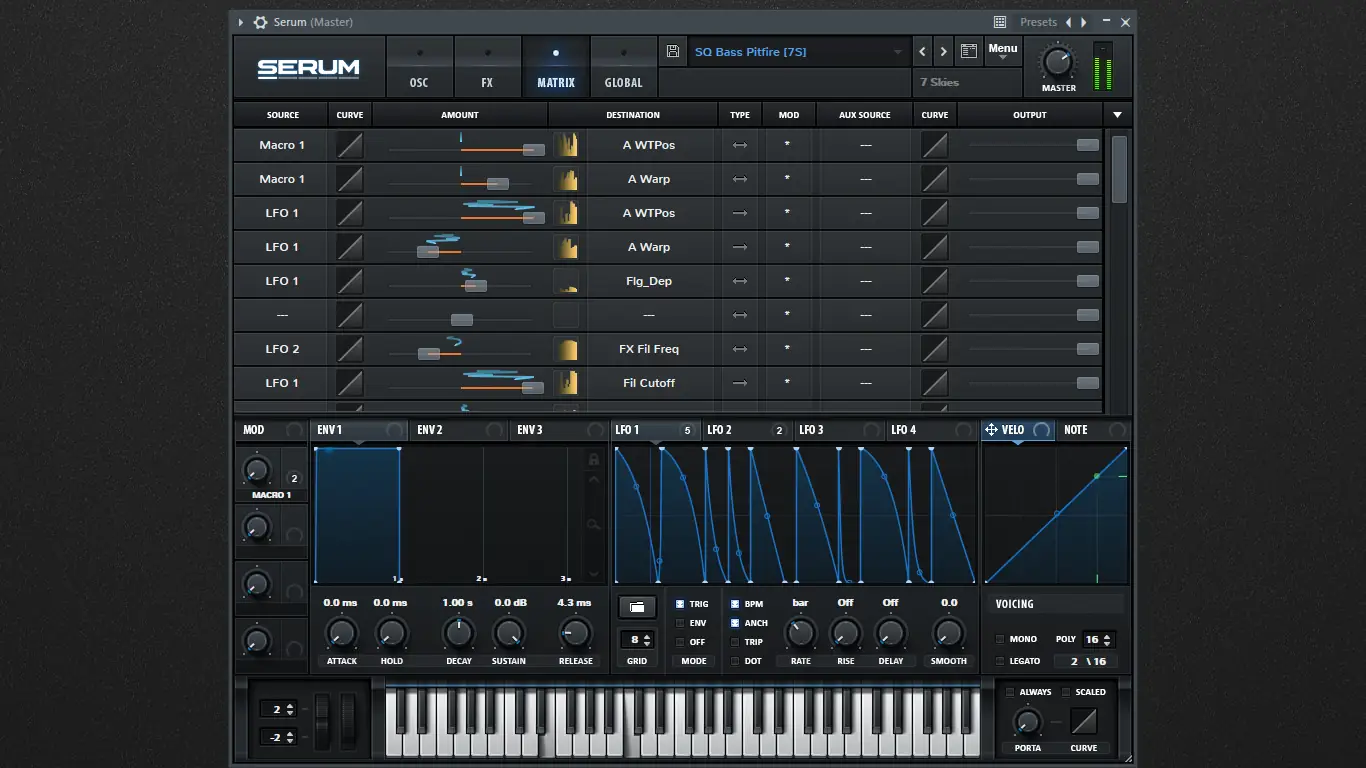Click the source curve icon in the Macro 1 A WTPos row

(x=349, y=145)
